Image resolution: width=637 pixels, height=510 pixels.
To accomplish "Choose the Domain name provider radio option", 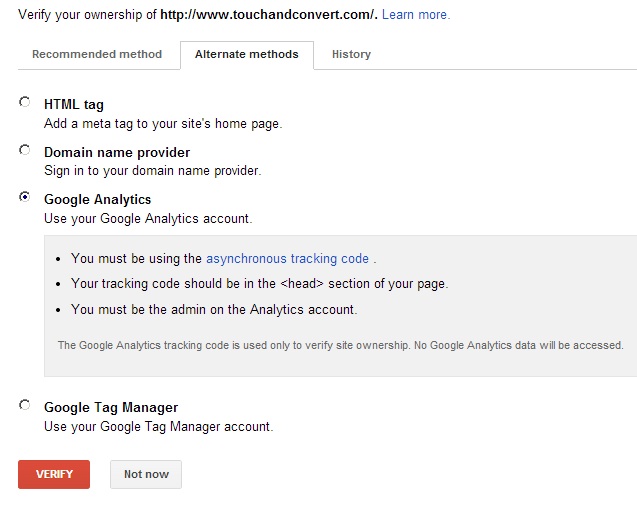I will coord(25,150).
